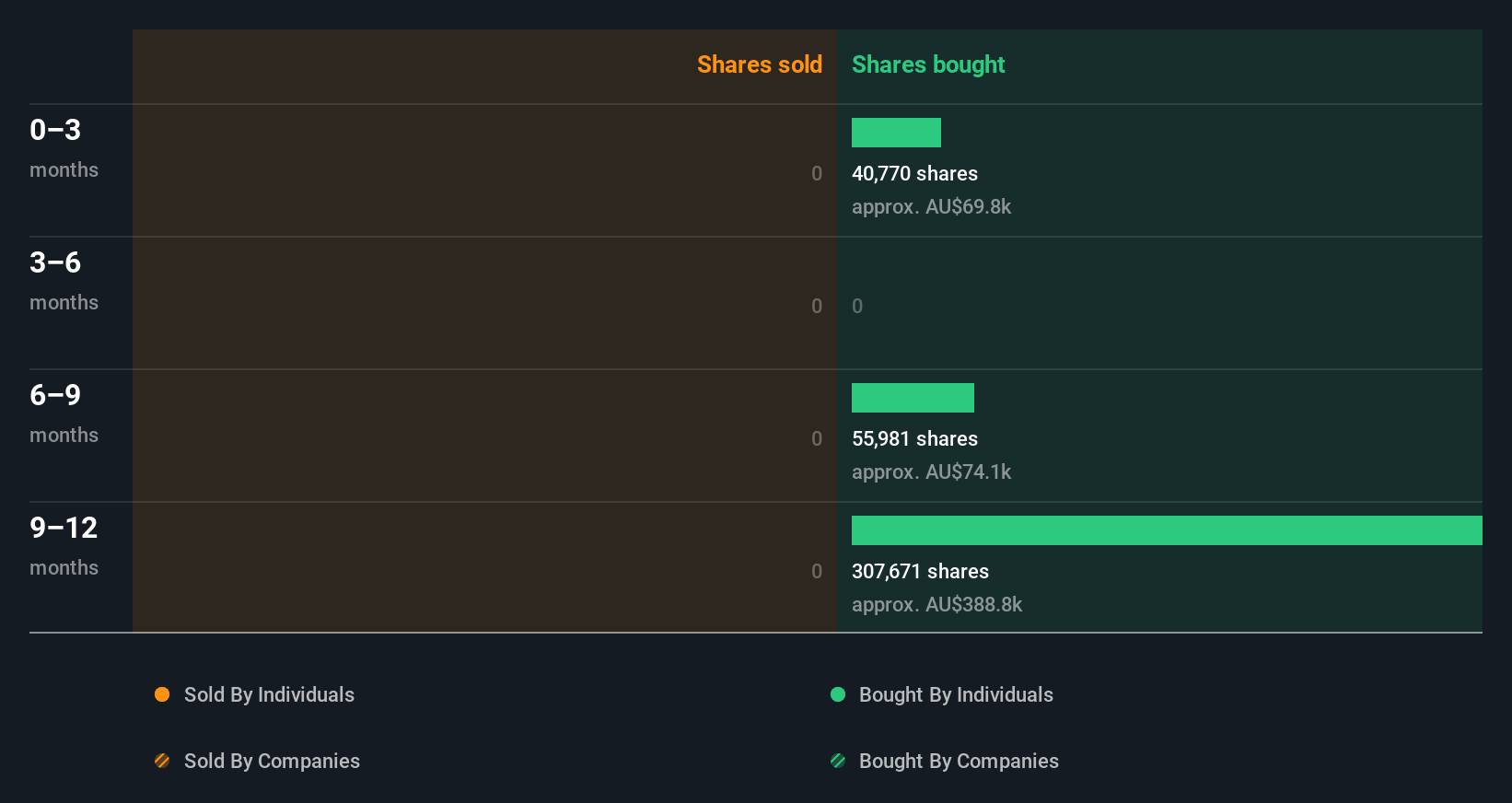Select the 0–3 months green bought bar
The height and width of the screenshot is (803, 1512).
896,133
